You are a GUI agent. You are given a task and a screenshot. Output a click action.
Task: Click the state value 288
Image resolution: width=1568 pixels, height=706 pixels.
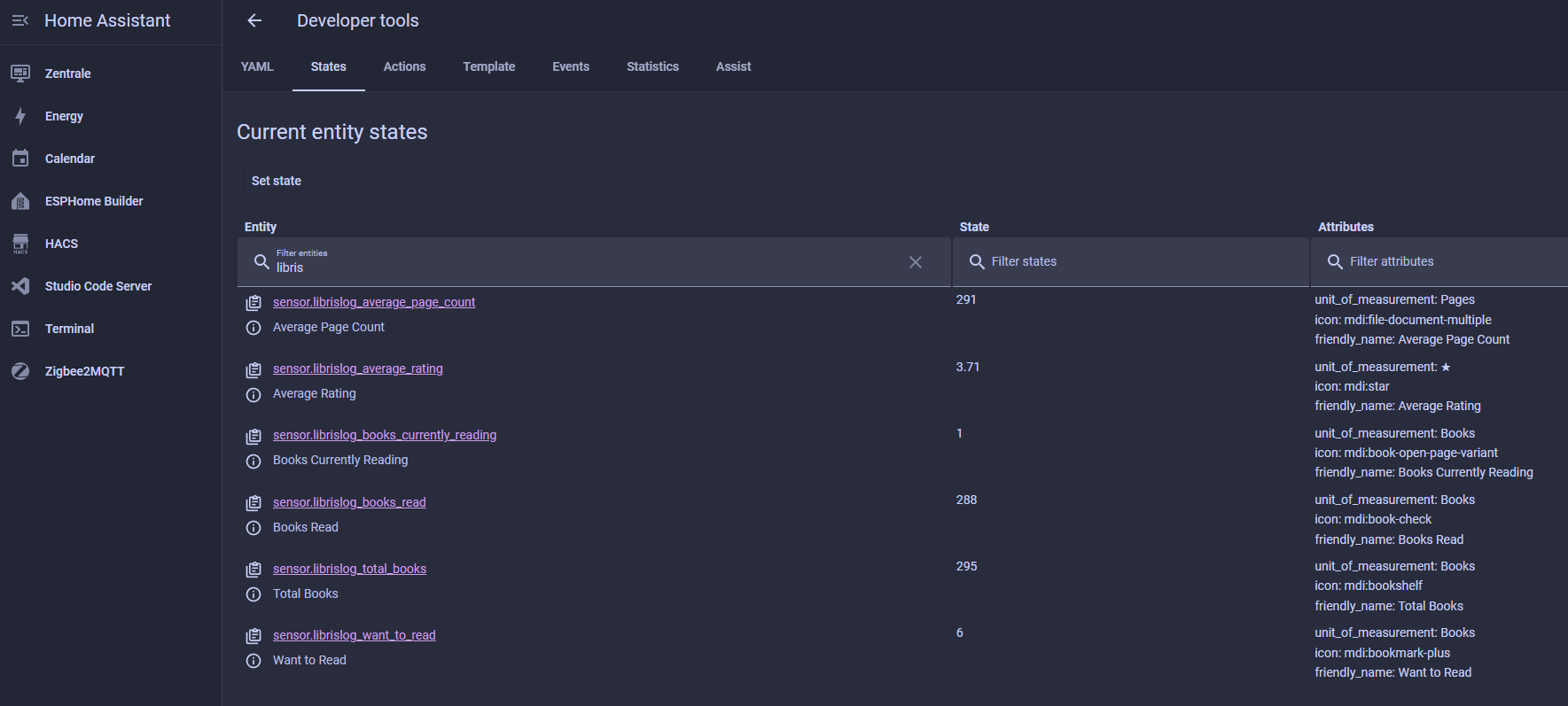[x=966, y=500]
